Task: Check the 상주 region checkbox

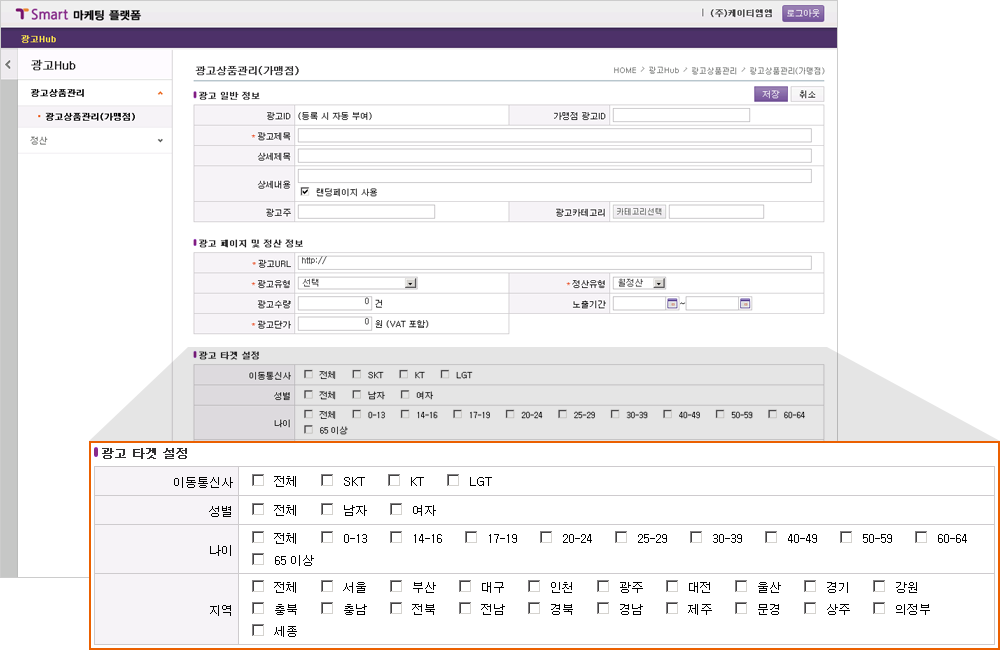Action: 809,608
